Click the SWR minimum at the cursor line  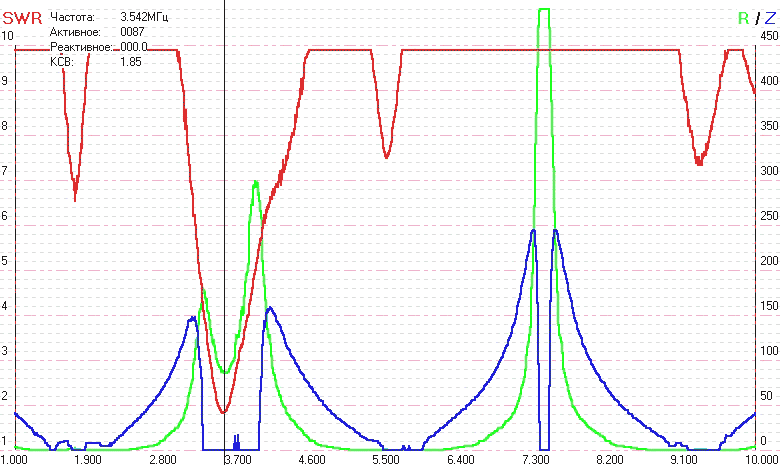point(224,412)
